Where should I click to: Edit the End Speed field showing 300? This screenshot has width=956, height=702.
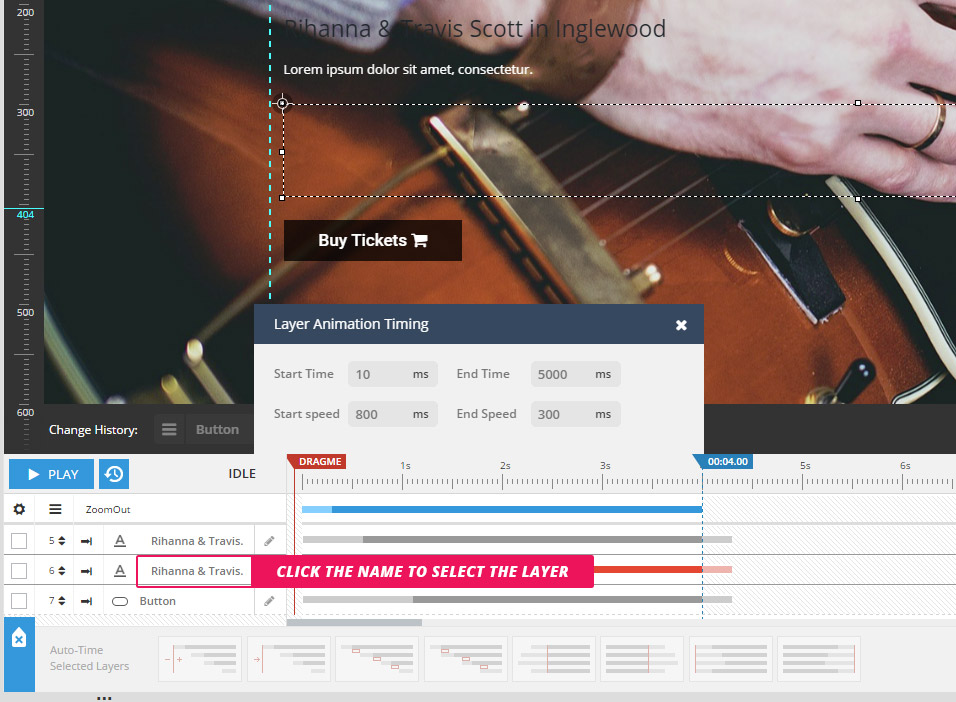tap(576, 414)
